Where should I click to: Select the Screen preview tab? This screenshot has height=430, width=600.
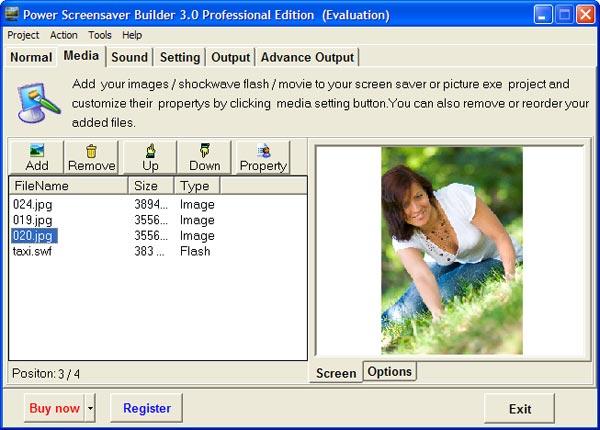coord(336,373)
